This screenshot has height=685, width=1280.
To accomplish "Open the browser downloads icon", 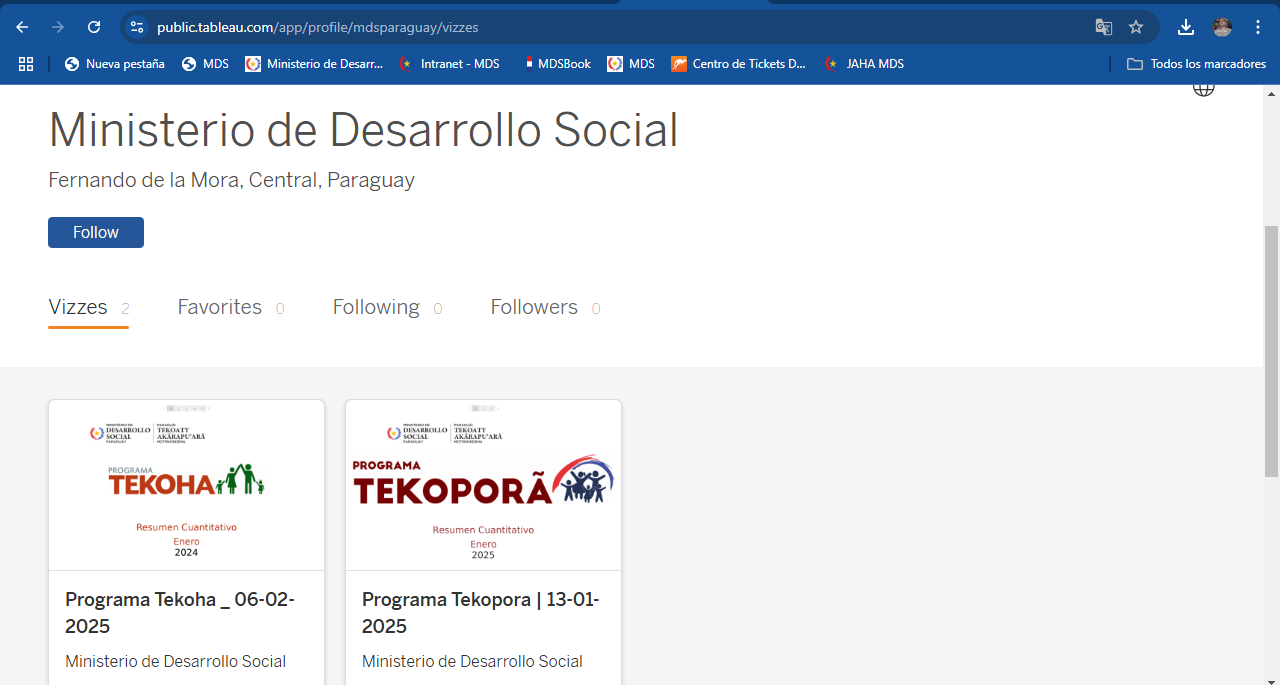I will tap(1186, 27).
